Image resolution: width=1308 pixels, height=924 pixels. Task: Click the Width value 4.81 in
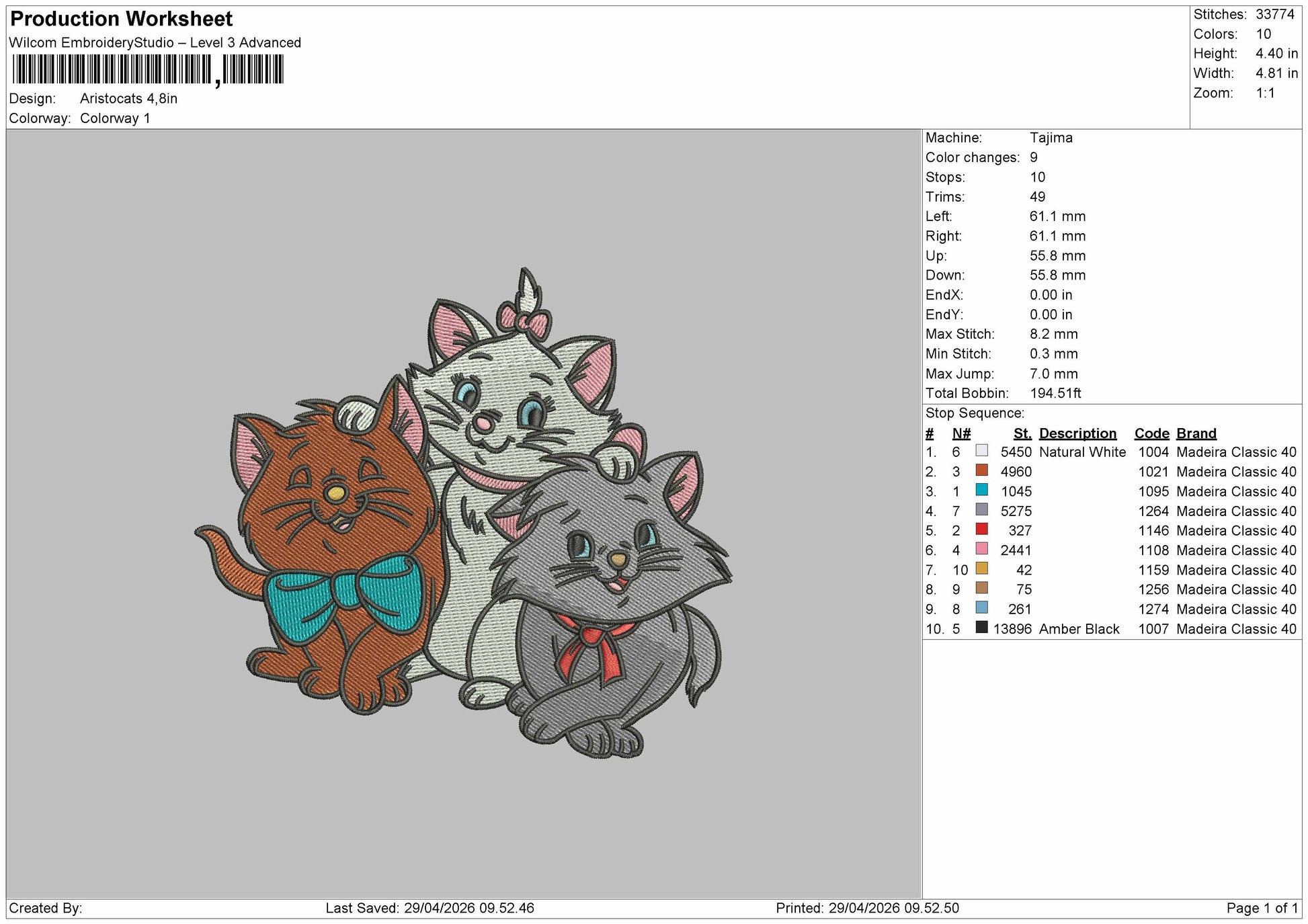pyautogui.click(x=1277, y=73)
